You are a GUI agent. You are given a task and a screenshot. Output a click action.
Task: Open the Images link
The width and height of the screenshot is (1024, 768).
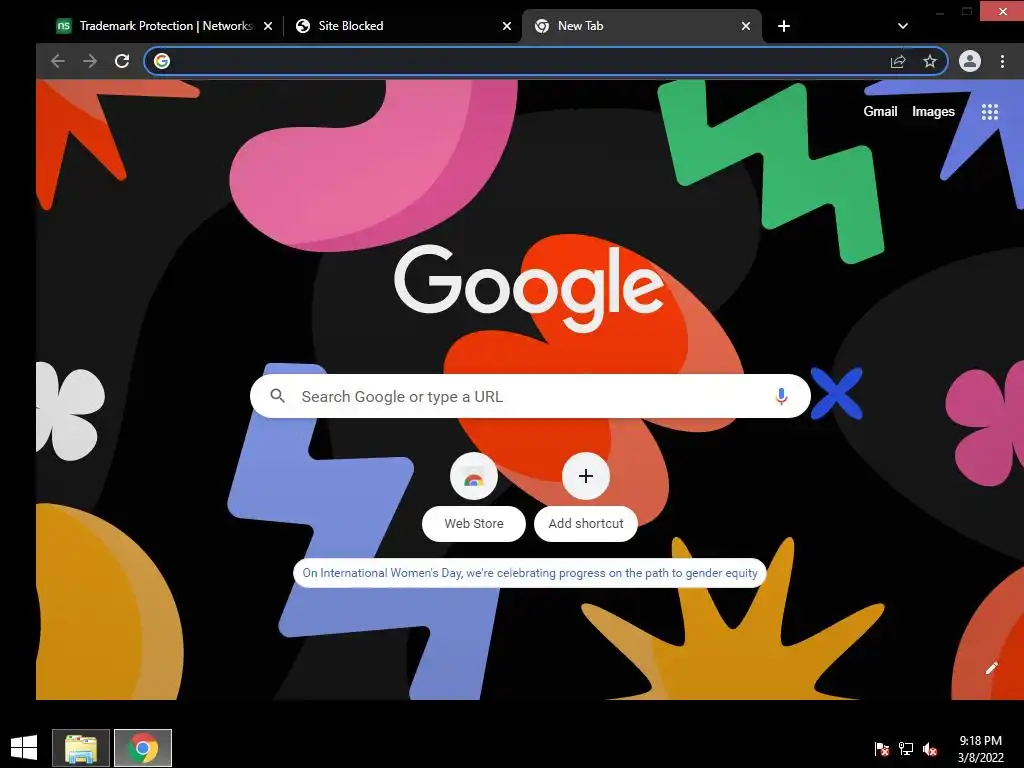[x=933, y=112]
